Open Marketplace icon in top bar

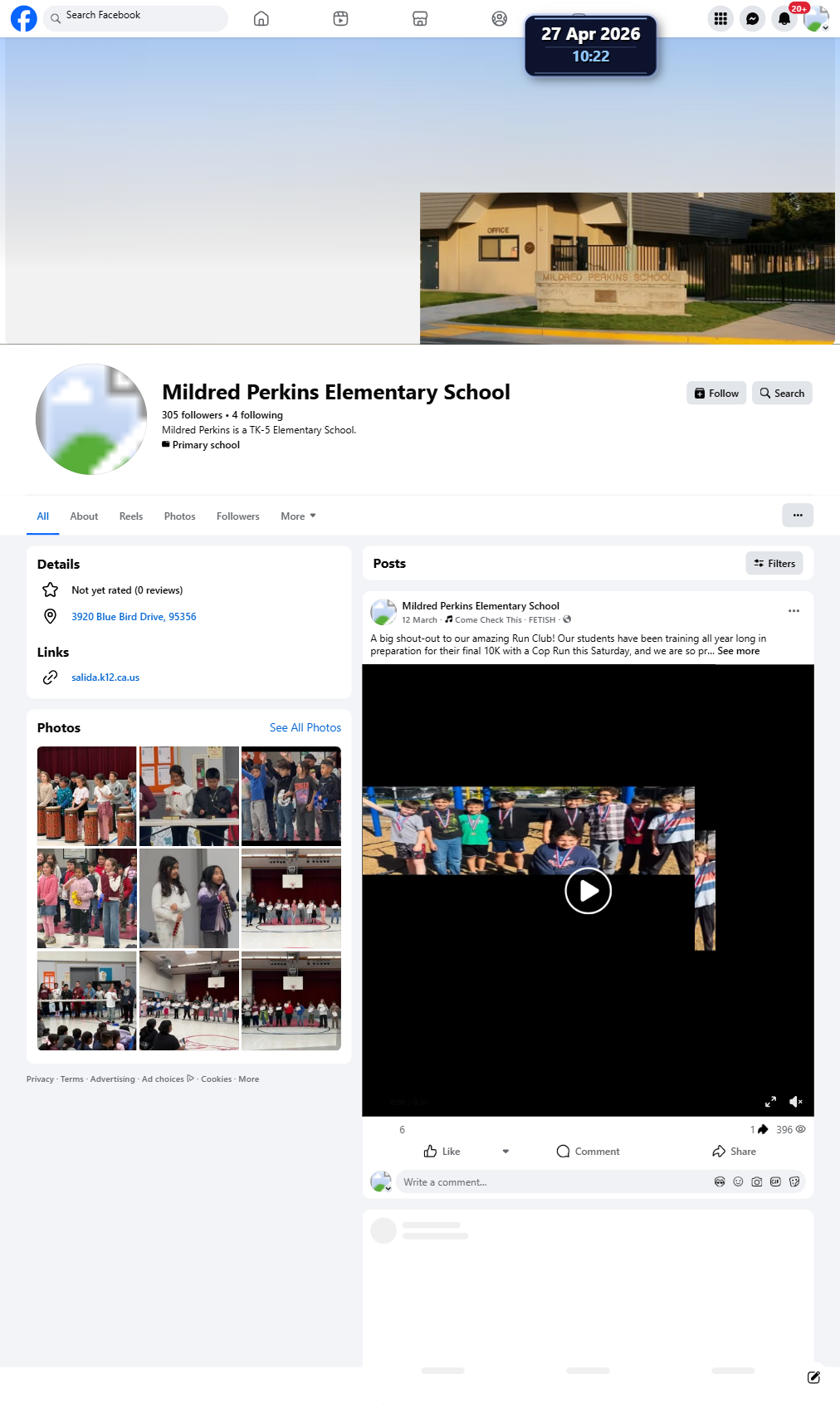(420, 18)
